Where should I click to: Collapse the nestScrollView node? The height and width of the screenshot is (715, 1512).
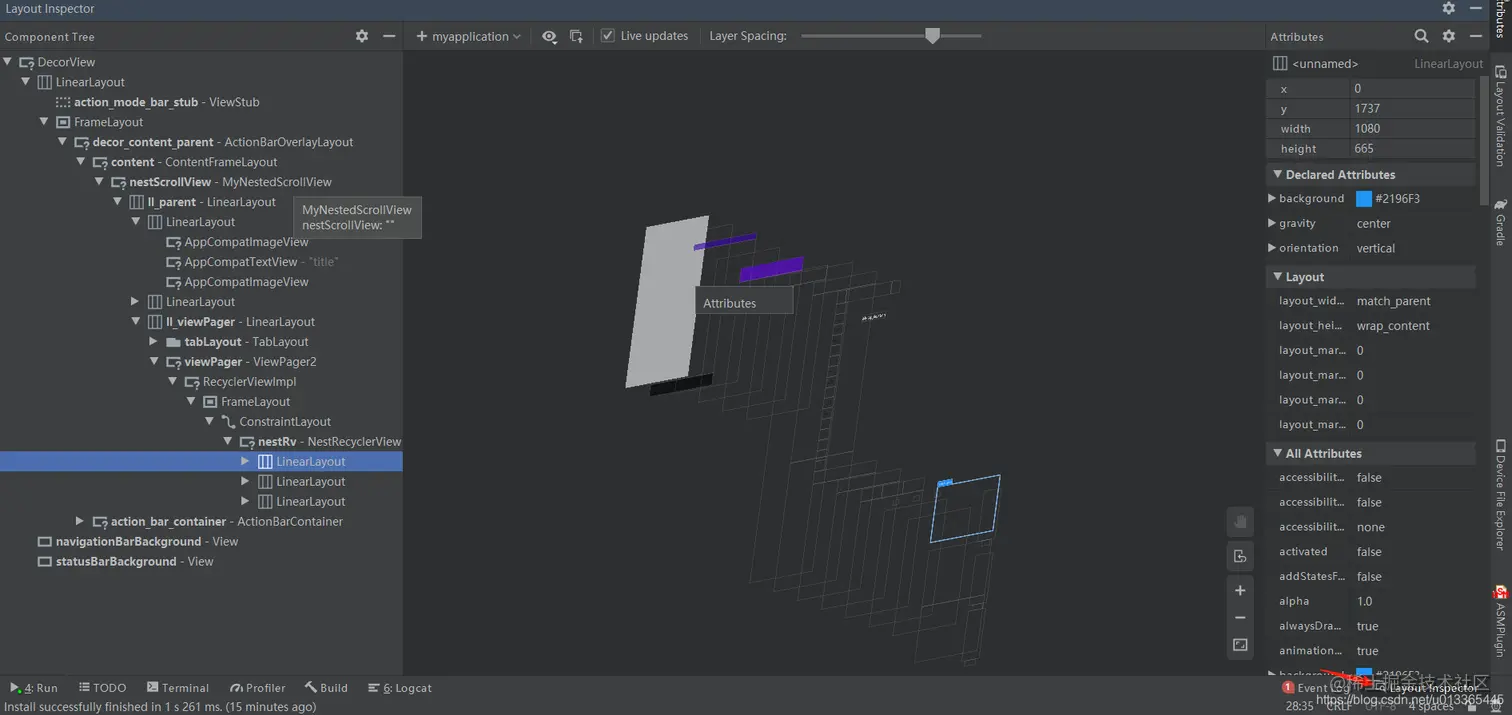(x=99, y=182)
